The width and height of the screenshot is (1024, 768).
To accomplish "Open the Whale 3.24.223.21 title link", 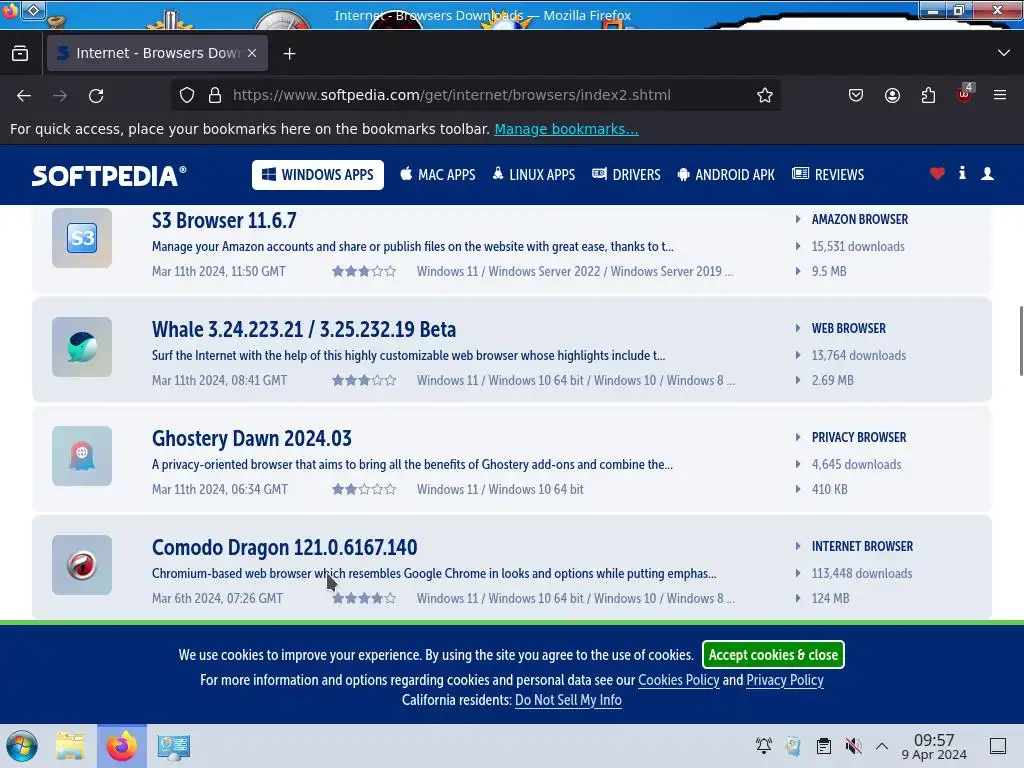I will pyautogui.click(x=304, y=330).
